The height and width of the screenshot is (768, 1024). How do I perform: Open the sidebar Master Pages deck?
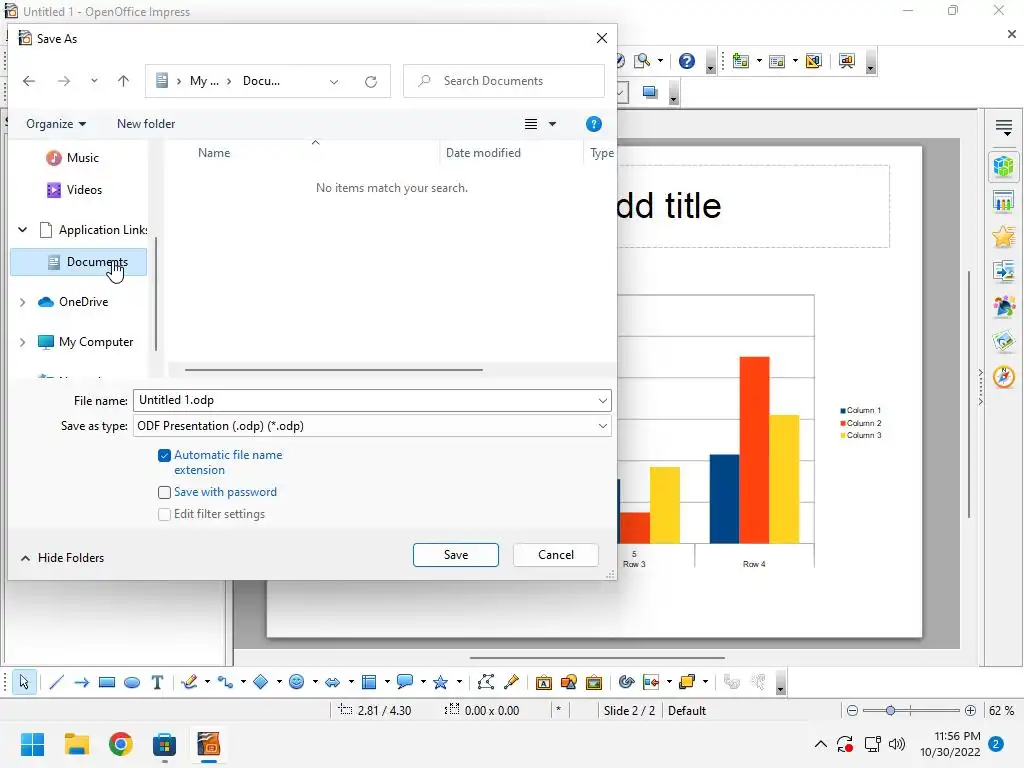point(1004,201)
